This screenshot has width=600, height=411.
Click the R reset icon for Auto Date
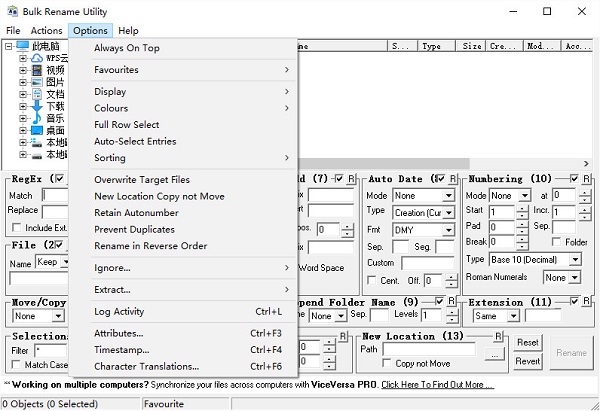453,179
